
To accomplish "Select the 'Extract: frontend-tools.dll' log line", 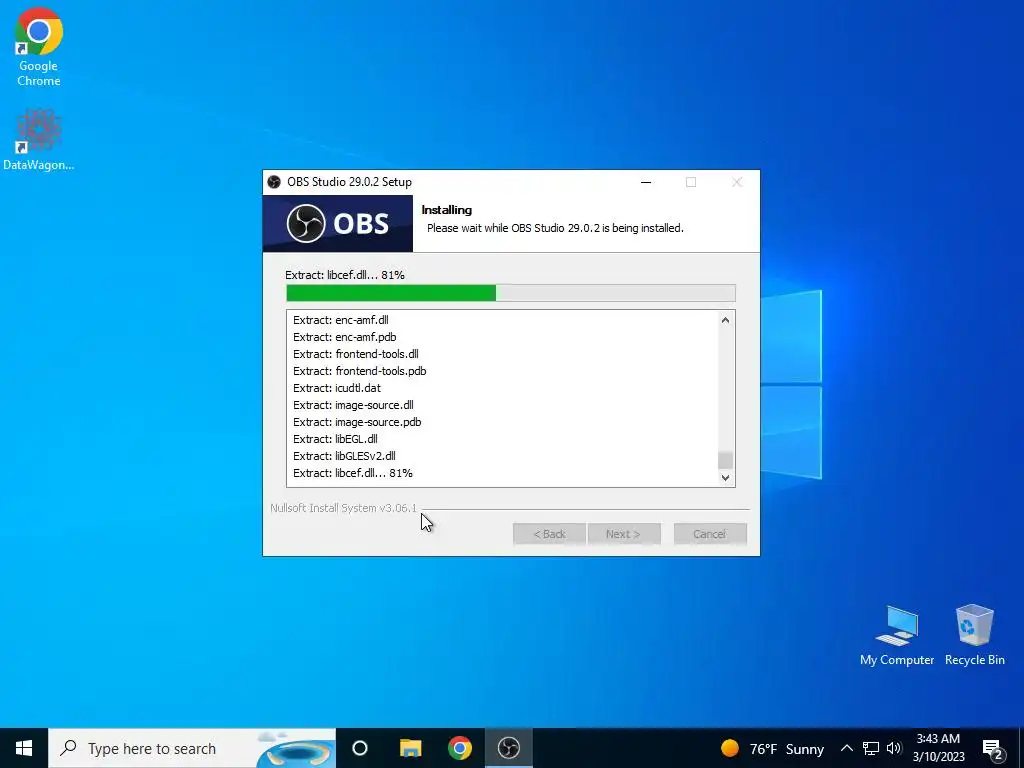I will pos(356,354).
